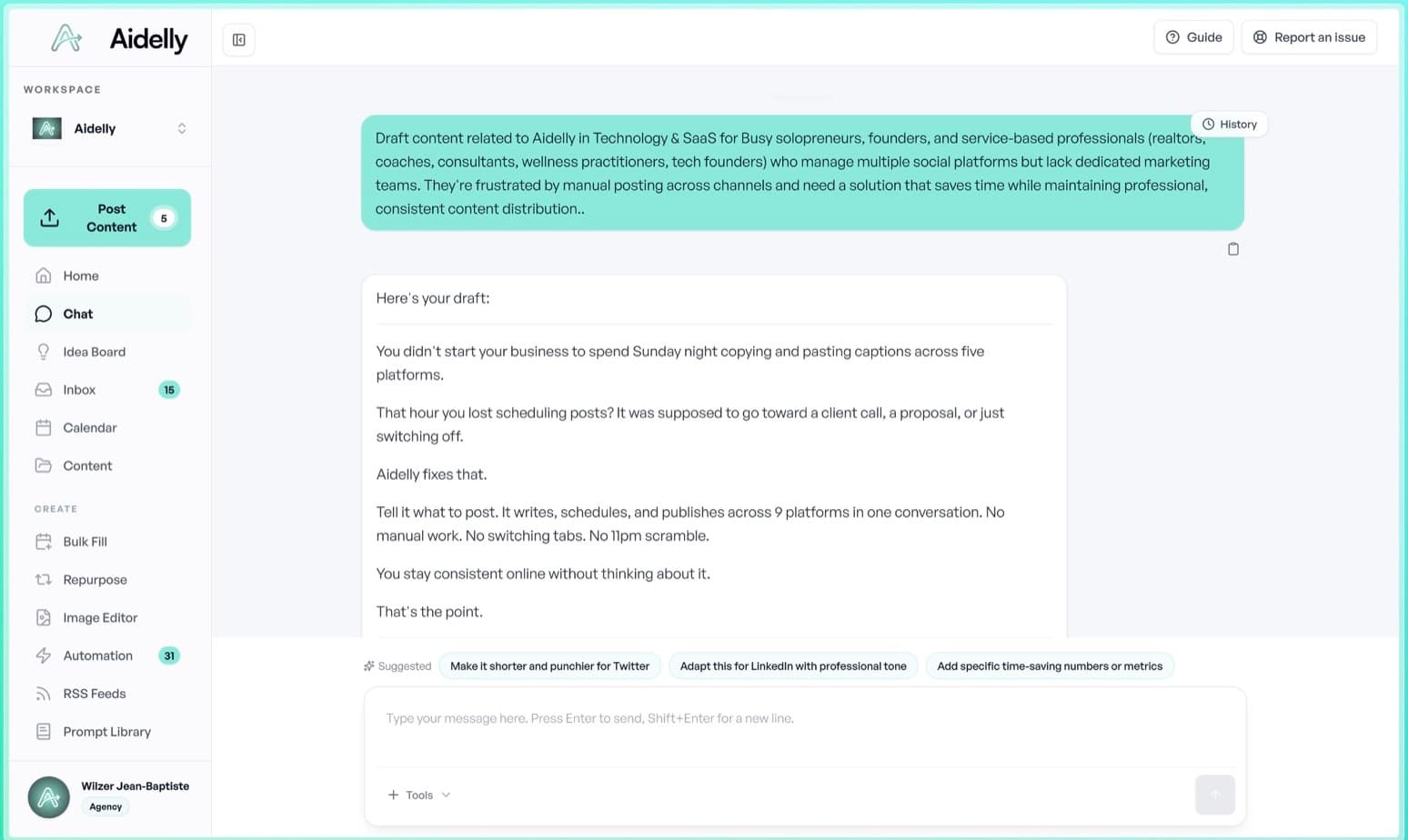
Task: Click the Wilzer Jean-Baptiste profile name
Action: 136,786
